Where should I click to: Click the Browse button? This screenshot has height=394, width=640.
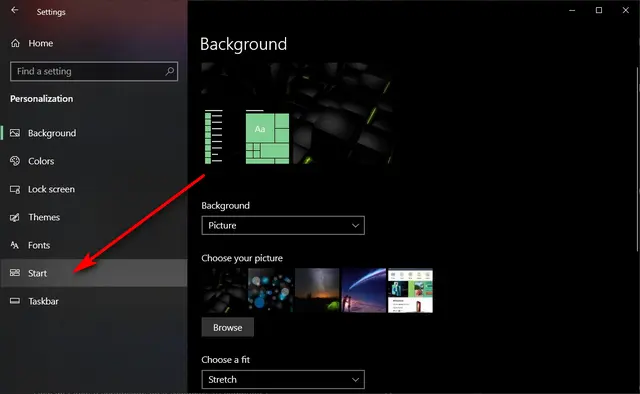click(x=227, y=327)
